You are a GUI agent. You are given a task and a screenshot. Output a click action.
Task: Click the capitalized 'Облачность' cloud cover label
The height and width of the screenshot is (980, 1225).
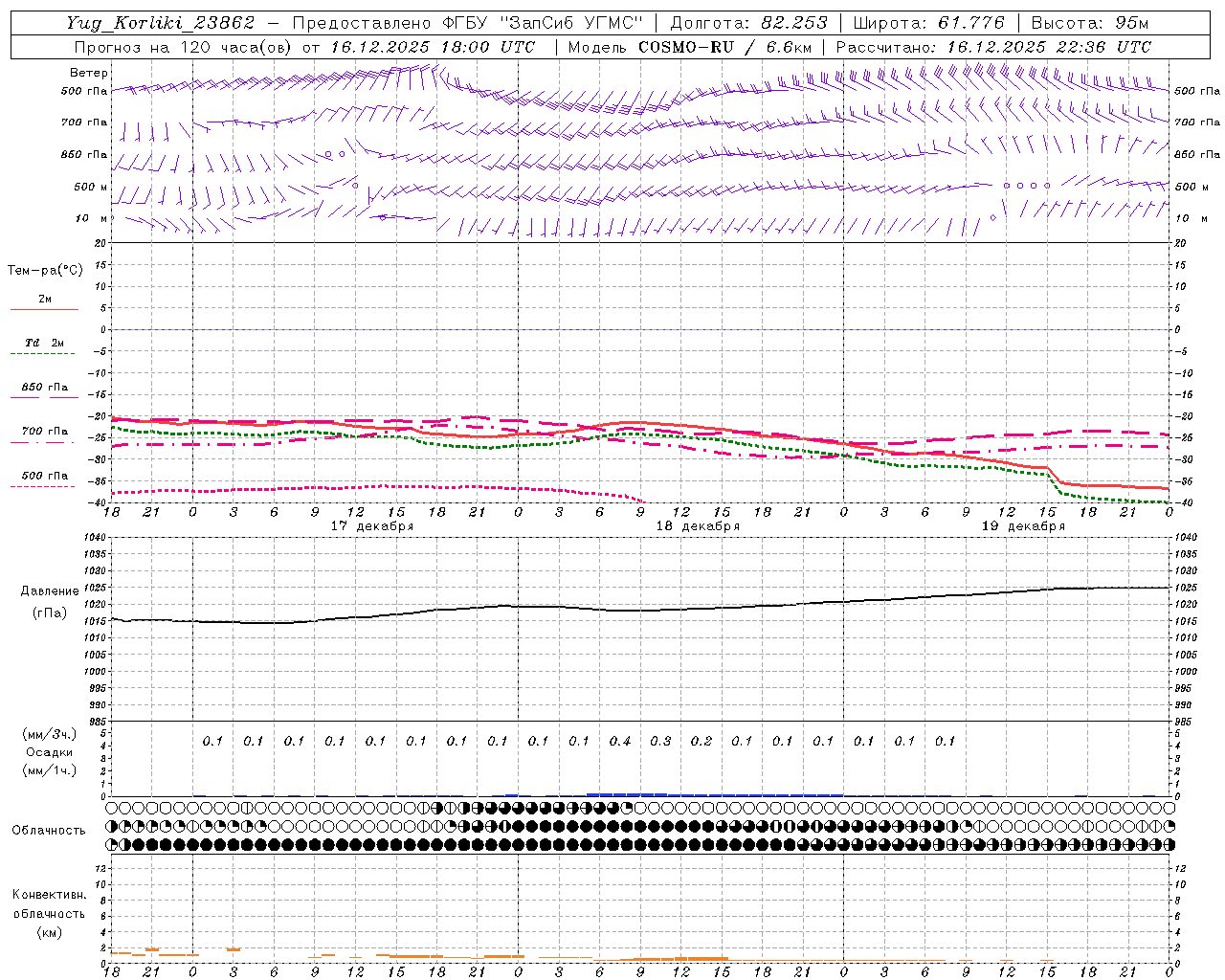49,831
